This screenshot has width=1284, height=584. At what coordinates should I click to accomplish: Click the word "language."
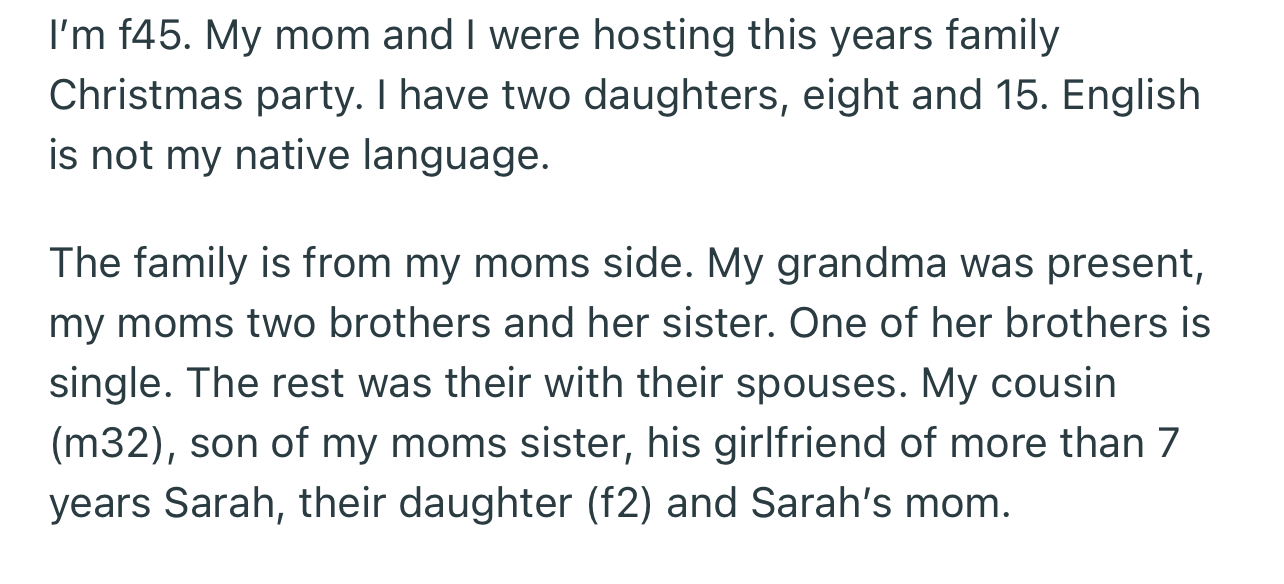coord(457,157)
